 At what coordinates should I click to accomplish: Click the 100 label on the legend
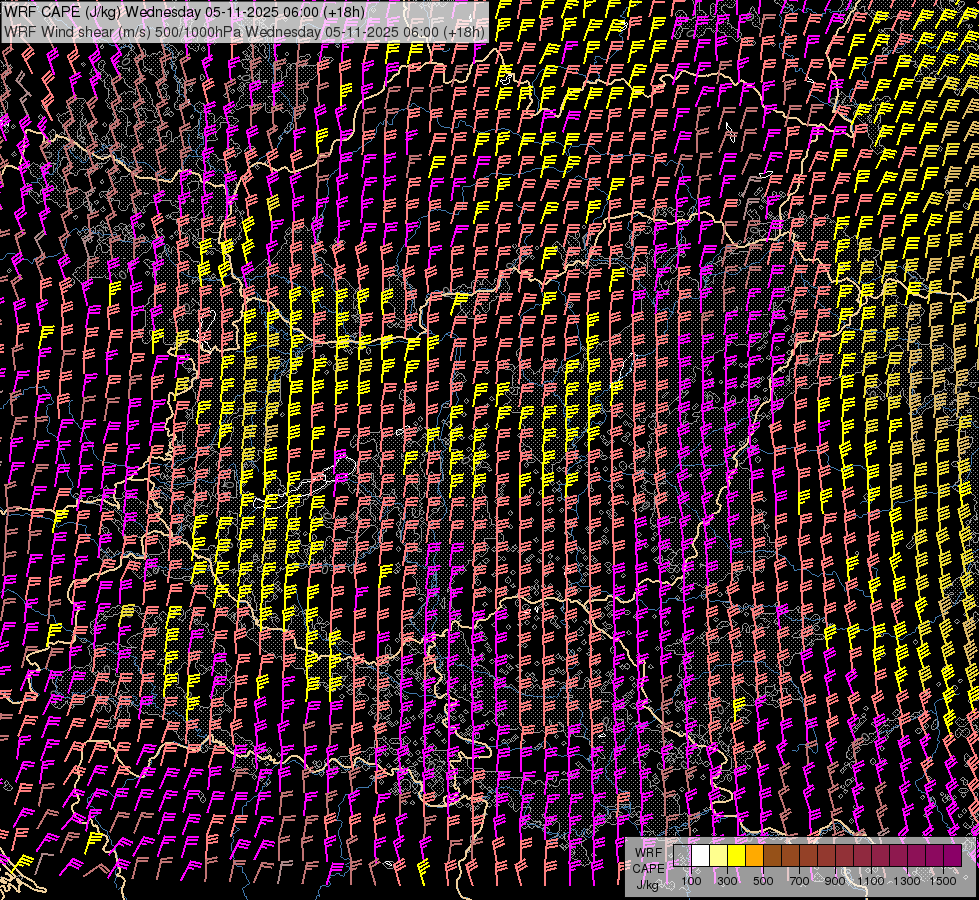point(691,881)
